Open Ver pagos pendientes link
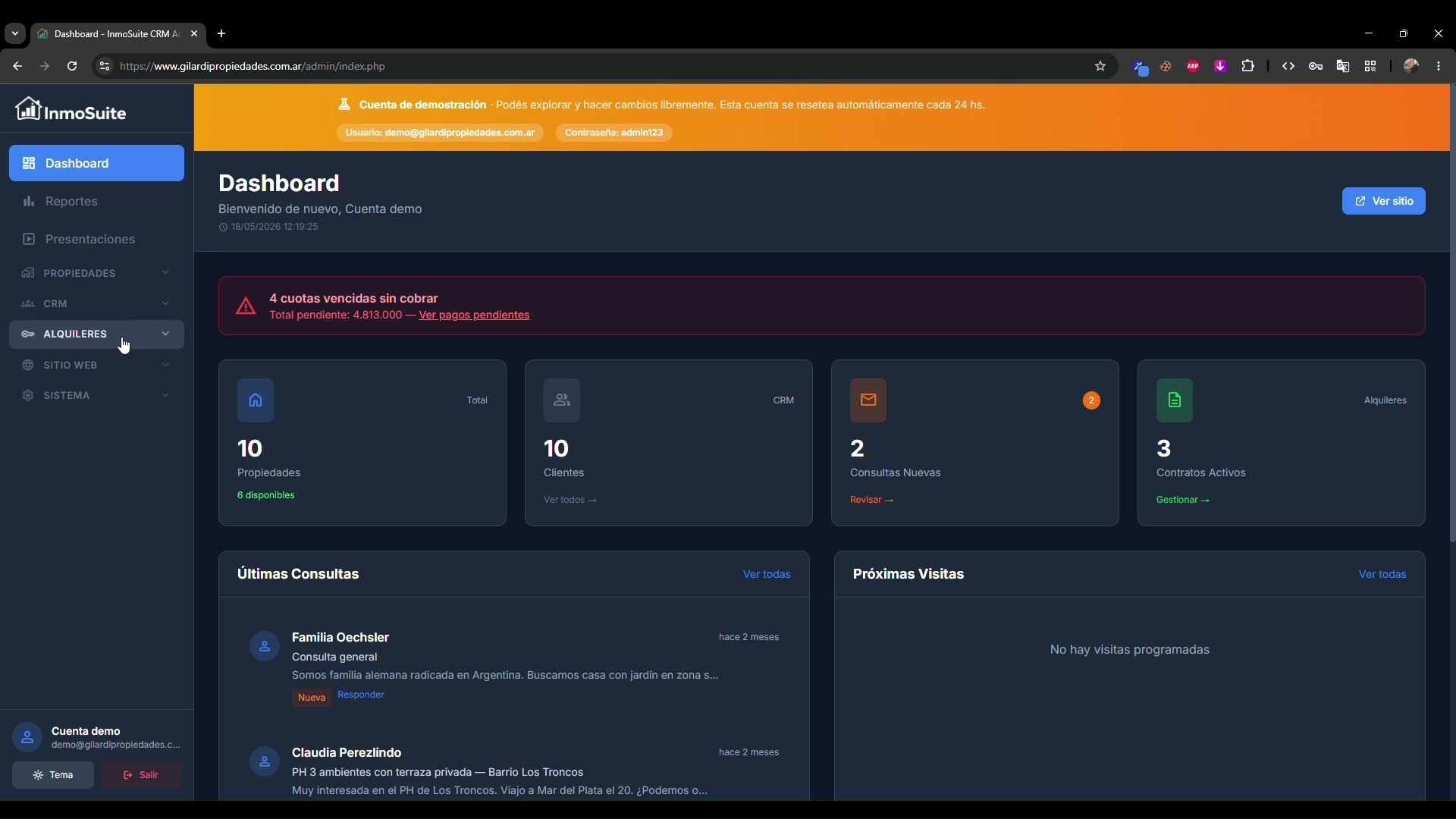 474,315
